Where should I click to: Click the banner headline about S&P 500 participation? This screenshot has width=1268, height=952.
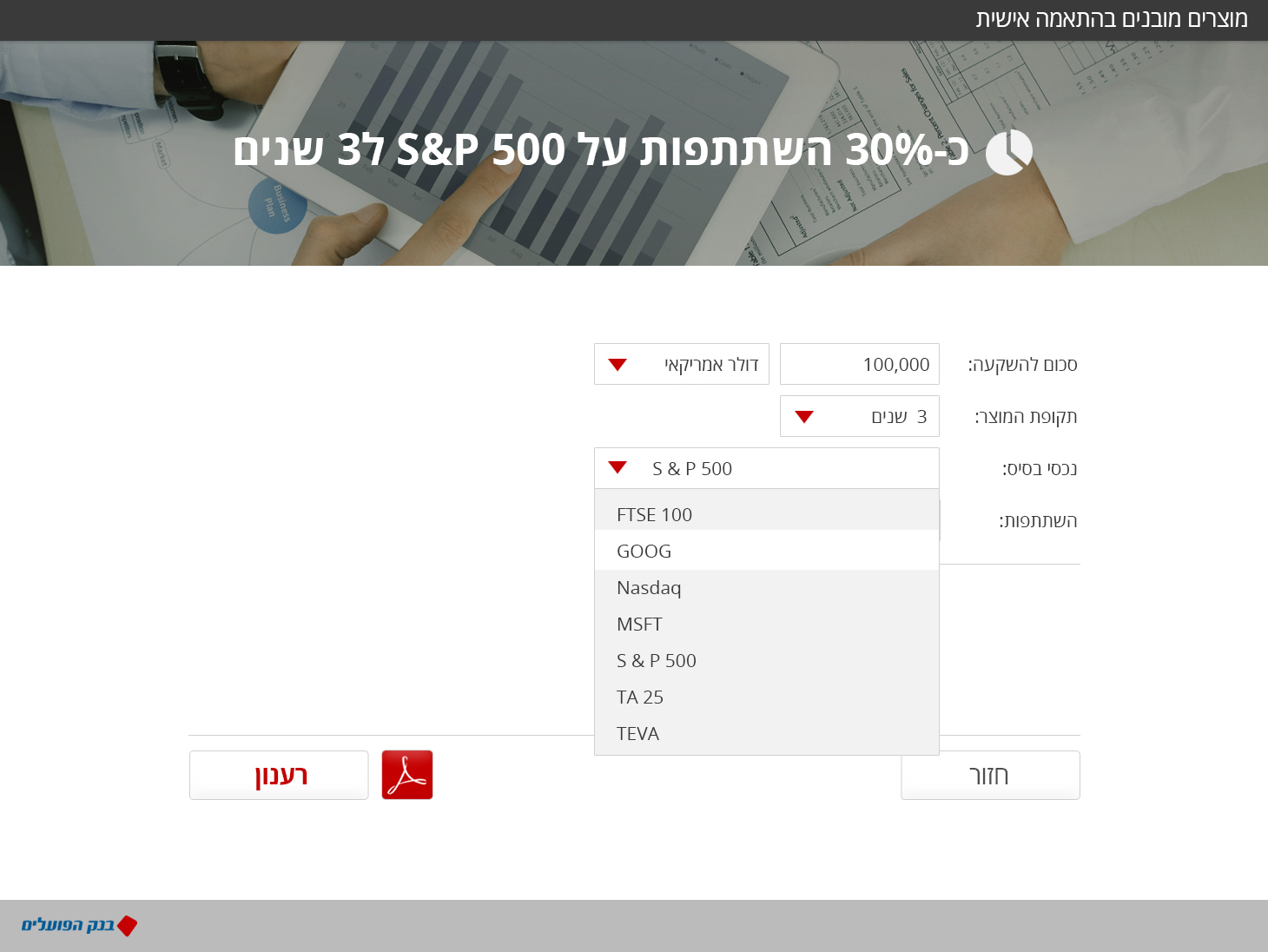point(601,150)
